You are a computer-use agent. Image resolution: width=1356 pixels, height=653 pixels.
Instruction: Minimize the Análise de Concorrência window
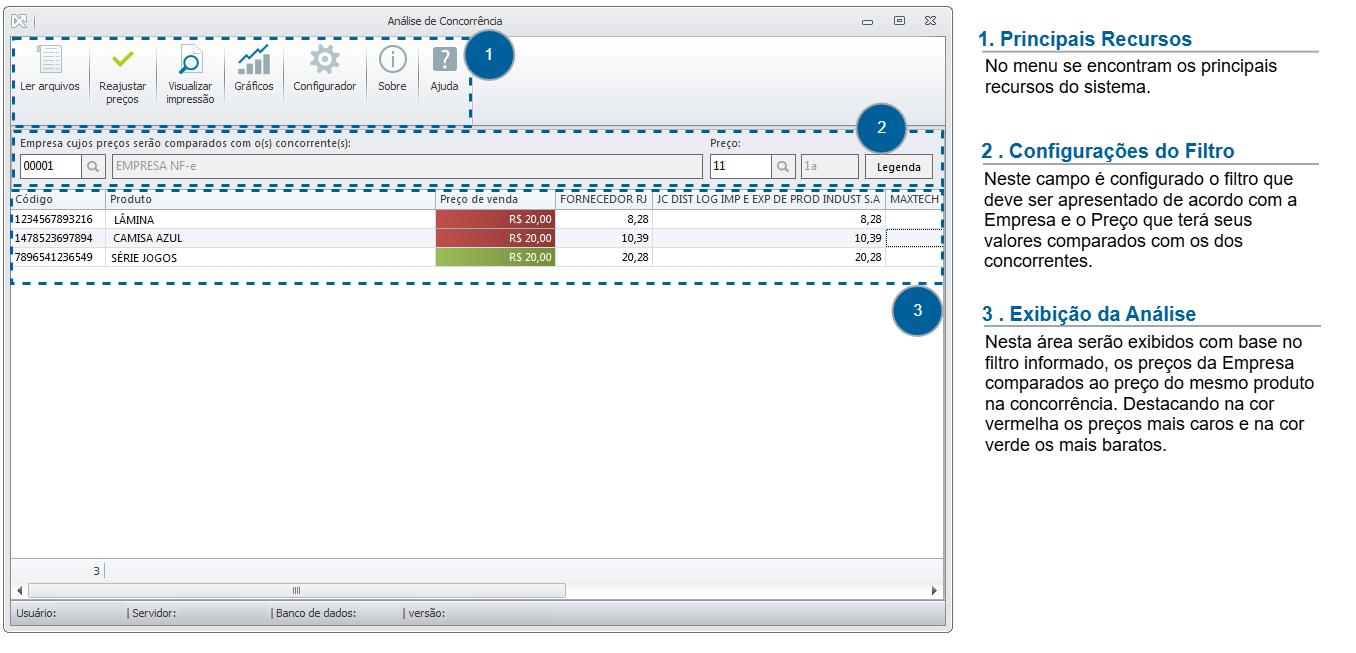868,20
